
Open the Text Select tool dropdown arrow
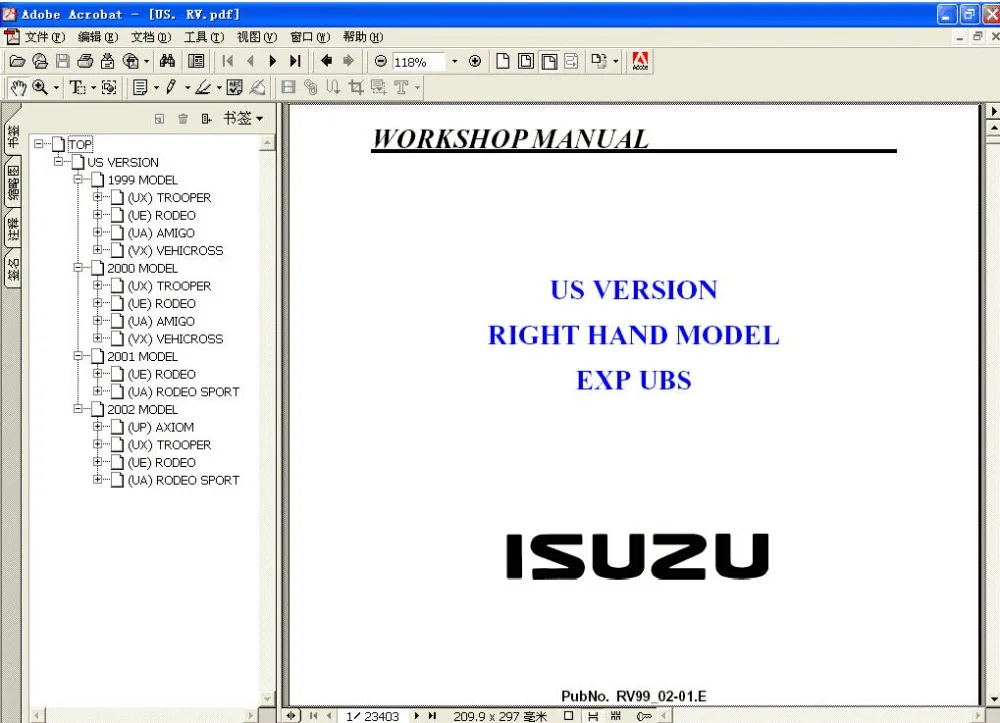[93, 88]
